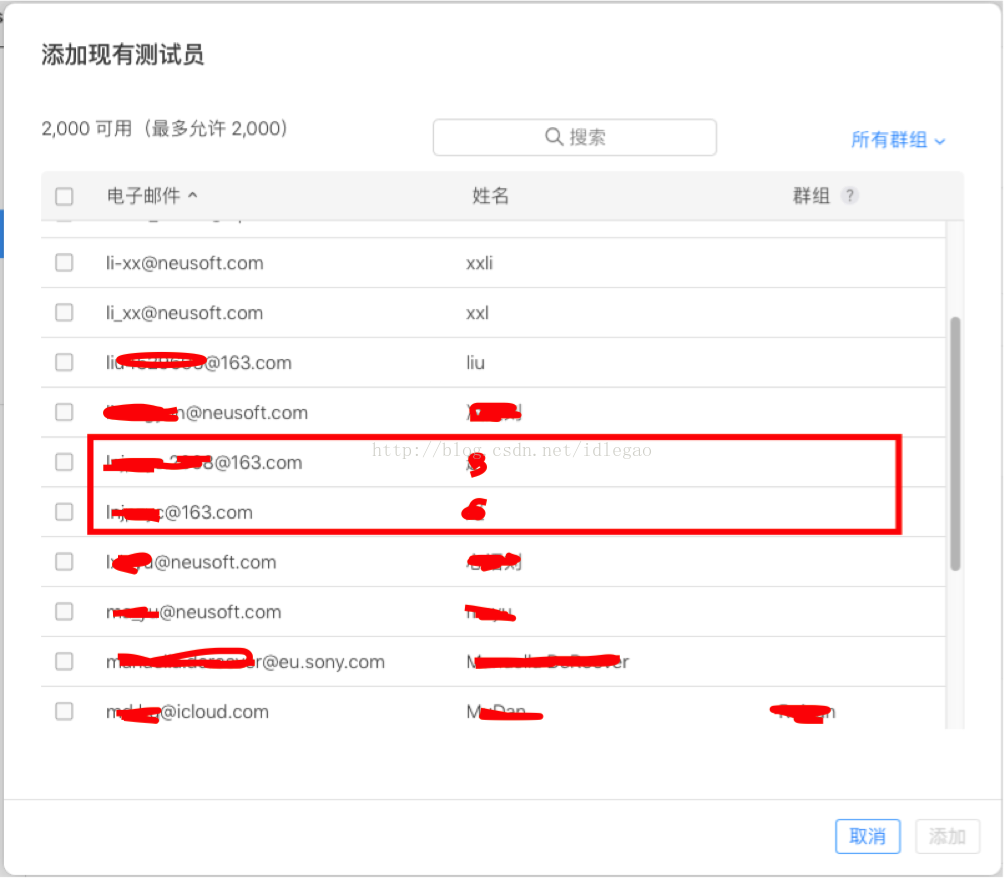
Task: Select the xxl tester row
Action: tap(477, 313)
